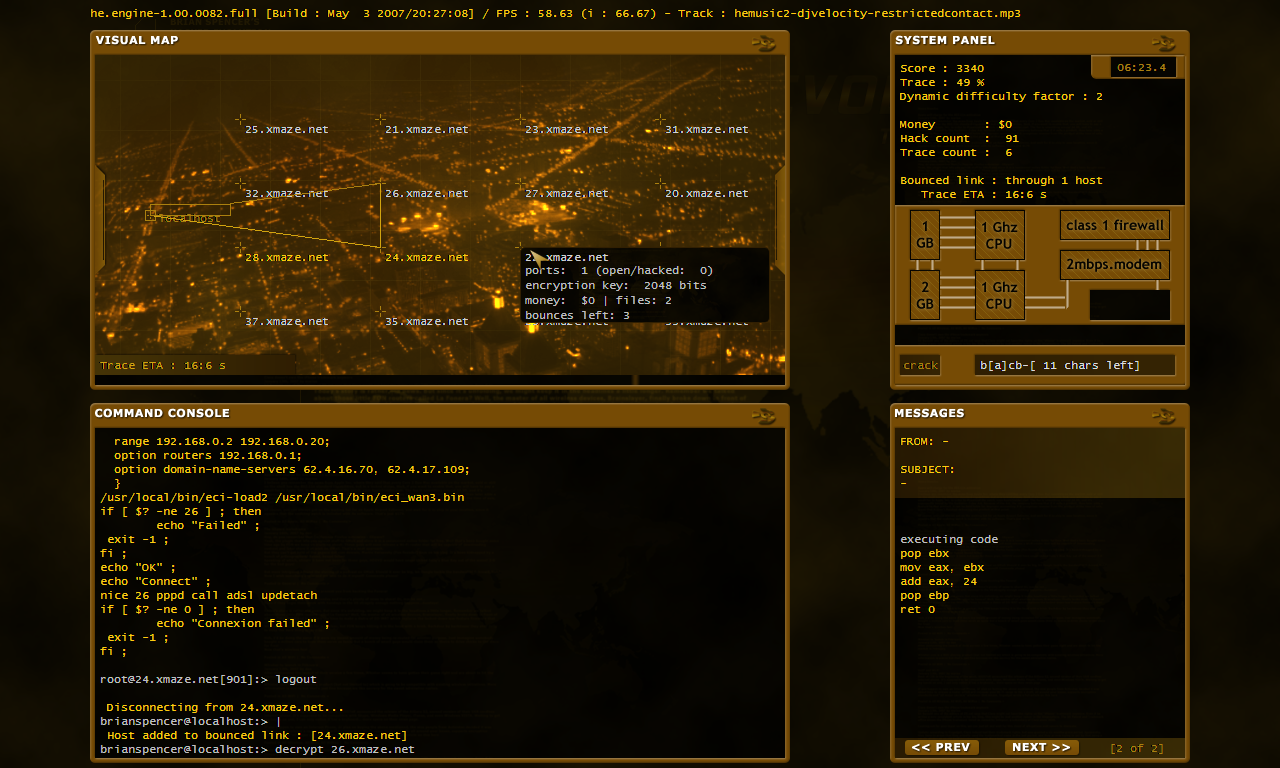Select the class 1 firewall hardware icon
The image size is (1280, 768).
tap(1114, 225)
